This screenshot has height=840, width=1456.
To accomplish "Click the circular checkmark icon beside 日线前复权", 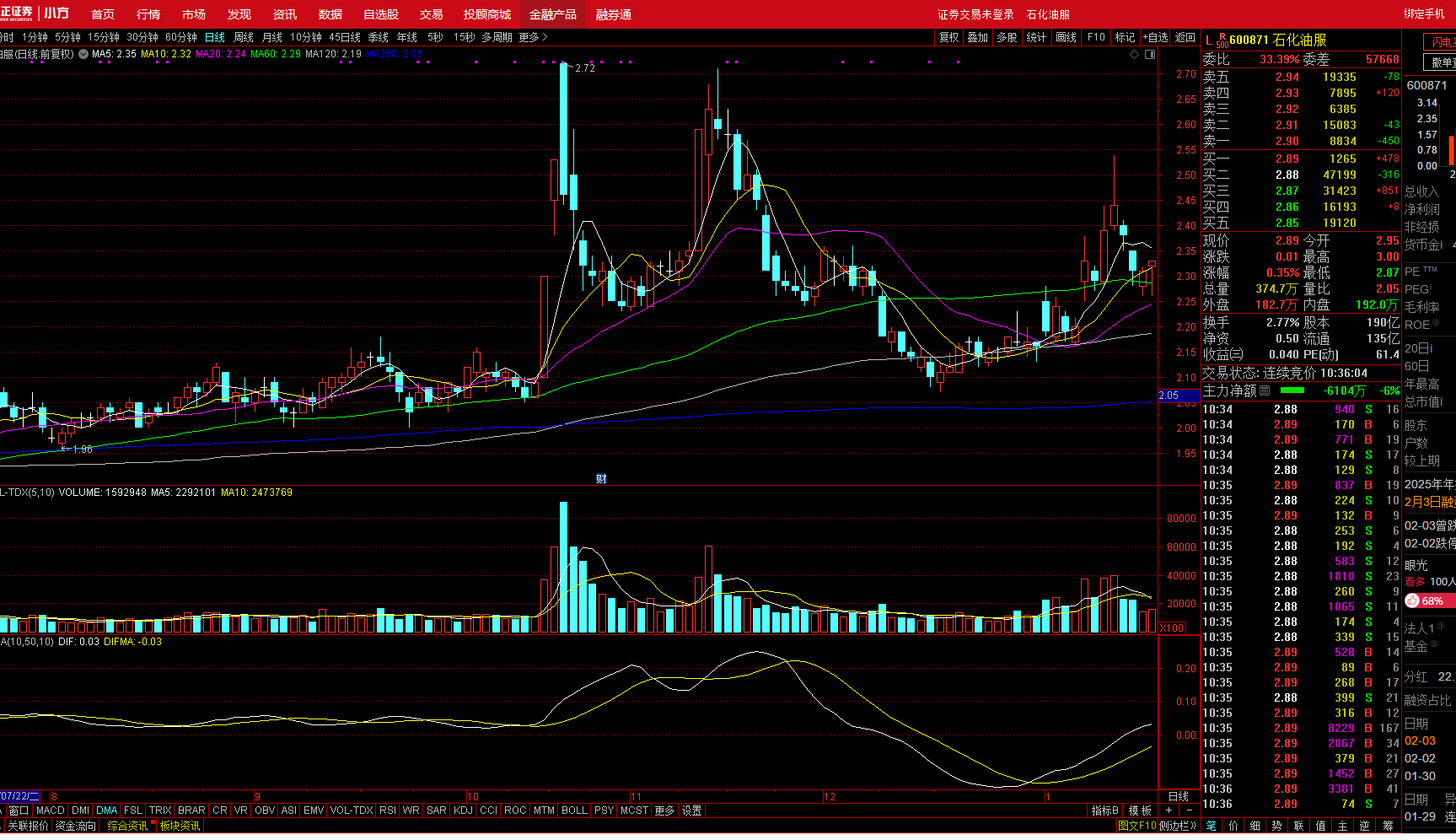I will [x=83, y=54].
